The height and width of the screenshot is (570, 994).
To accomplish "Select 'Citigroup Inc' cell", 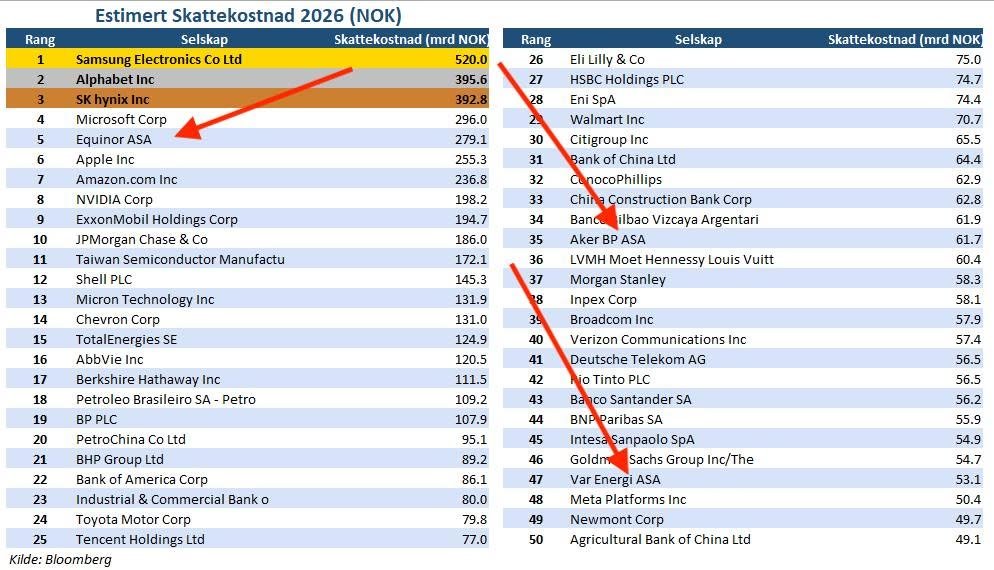I will (x=609, y=139).
